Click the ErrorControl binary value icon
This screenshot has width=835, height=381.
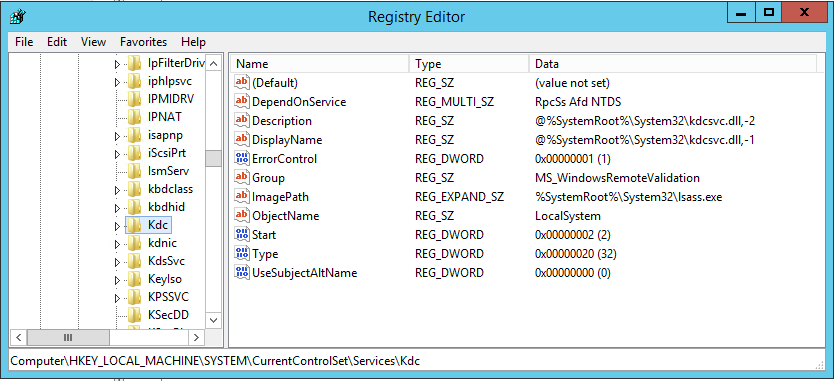click(x=242, y=159)
